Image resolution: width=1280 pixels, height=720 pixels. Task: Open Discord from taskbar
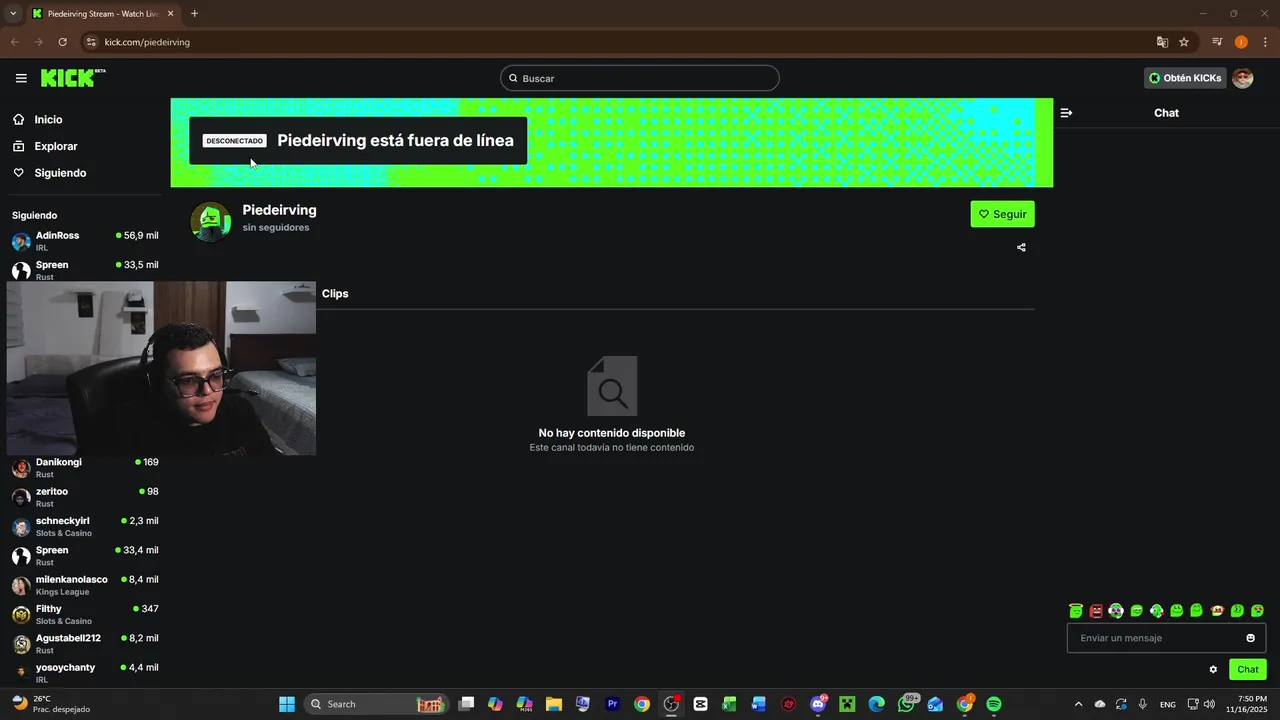[x=818, y=704]
